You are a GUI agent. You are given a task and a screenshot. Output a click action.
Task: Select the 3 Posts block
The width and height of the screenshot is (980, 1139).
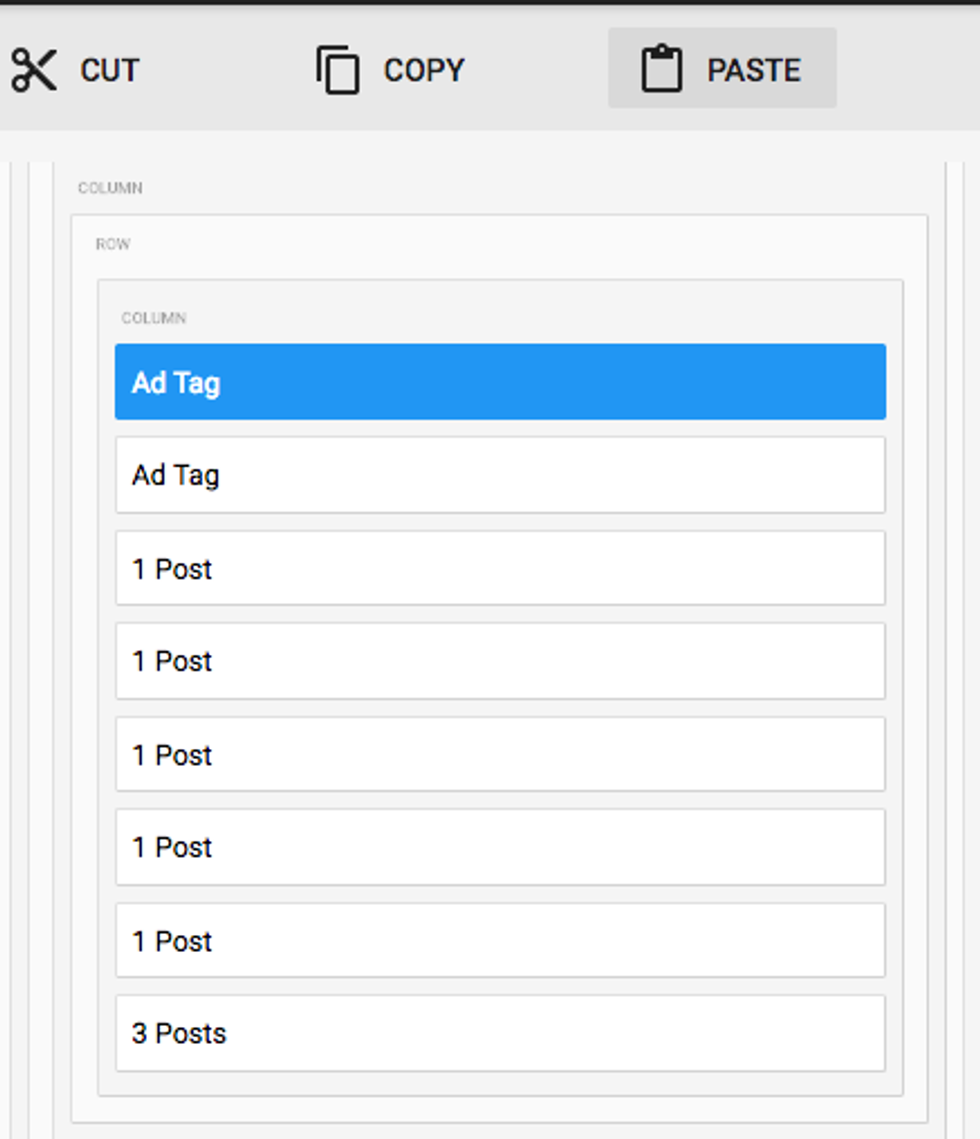(500, 1033)
